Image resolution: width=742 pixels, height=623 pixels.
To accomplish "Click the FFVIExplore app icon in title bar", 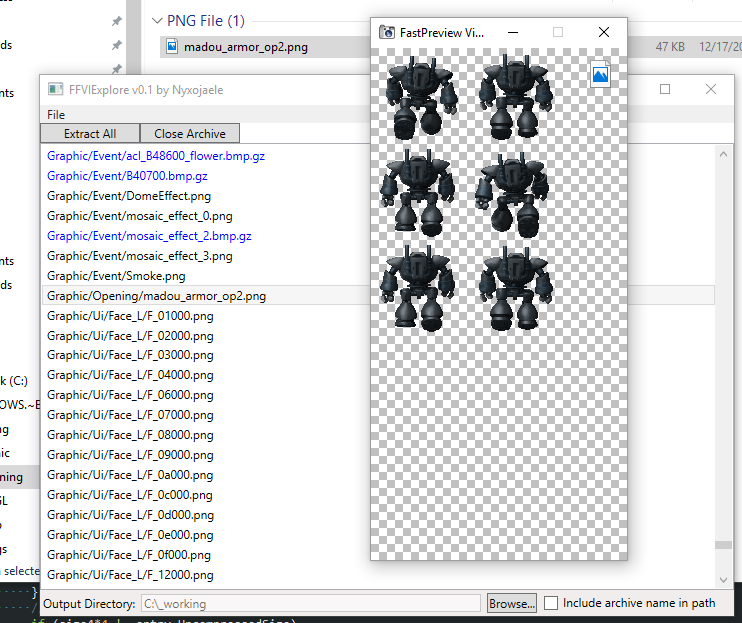I will point(55,89).
